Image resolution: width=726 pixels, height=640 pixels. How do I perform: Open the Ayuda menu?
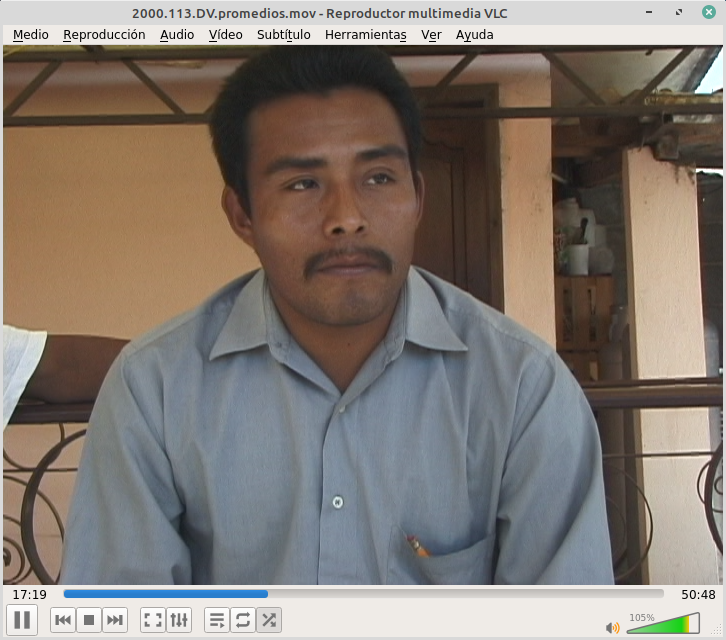475,35
